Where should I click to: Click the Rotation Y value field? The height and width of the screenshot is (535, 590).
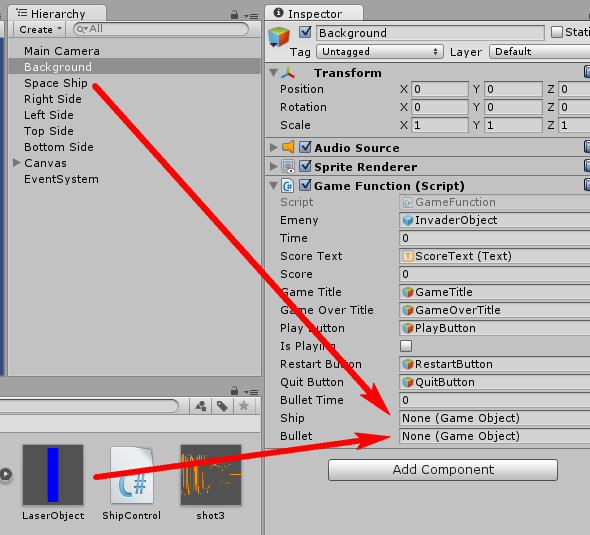pos(513,107)
